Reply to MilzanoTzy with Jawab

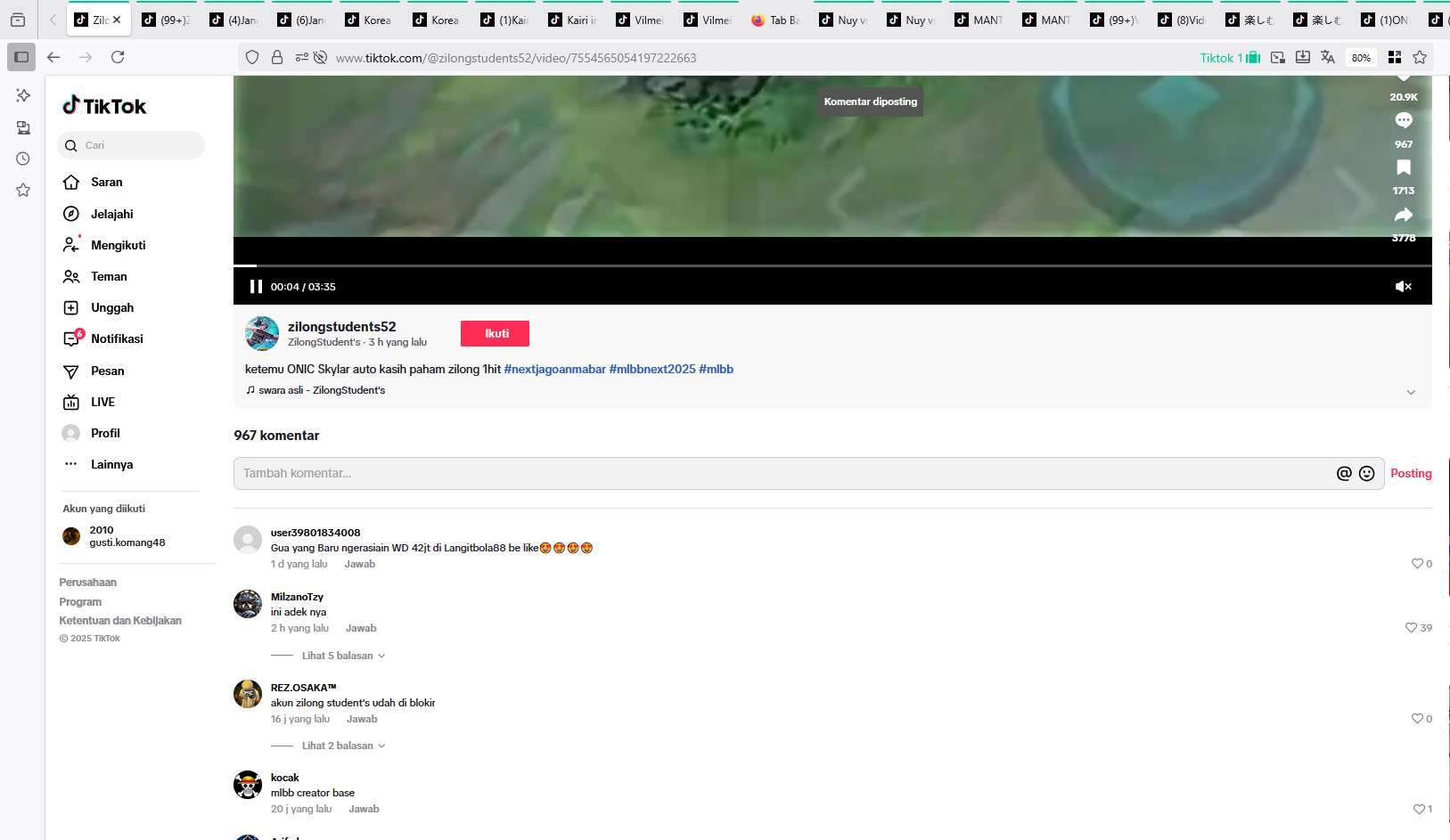pyautogui.click(x=361, y=628)
